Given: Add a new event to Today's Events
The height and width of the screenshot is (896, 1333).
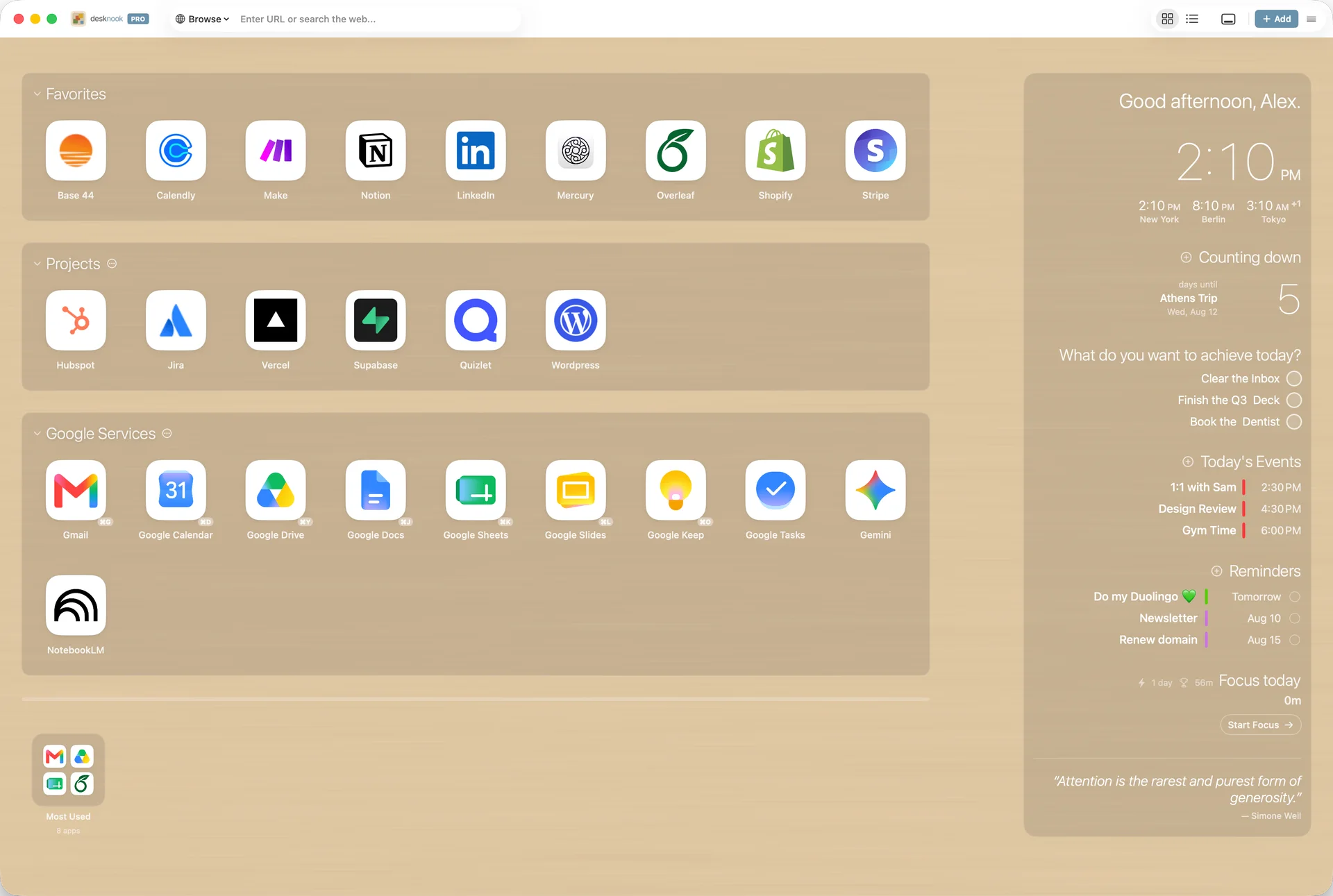Looking at the screenshot, I should [x=1188, y=462].
